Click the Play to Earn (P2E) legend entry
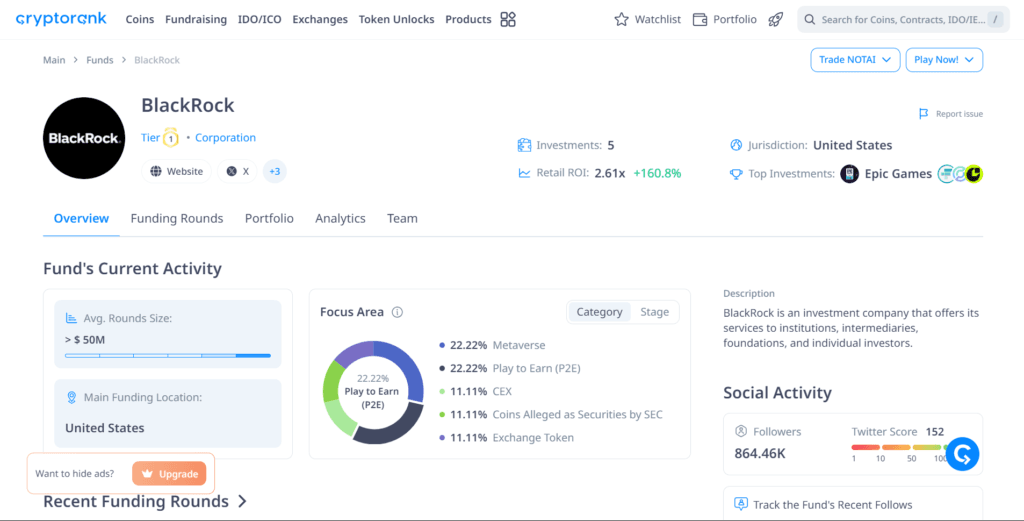Screen dimensions: 1024x521 pyautogui.click(x=509, y=368)
